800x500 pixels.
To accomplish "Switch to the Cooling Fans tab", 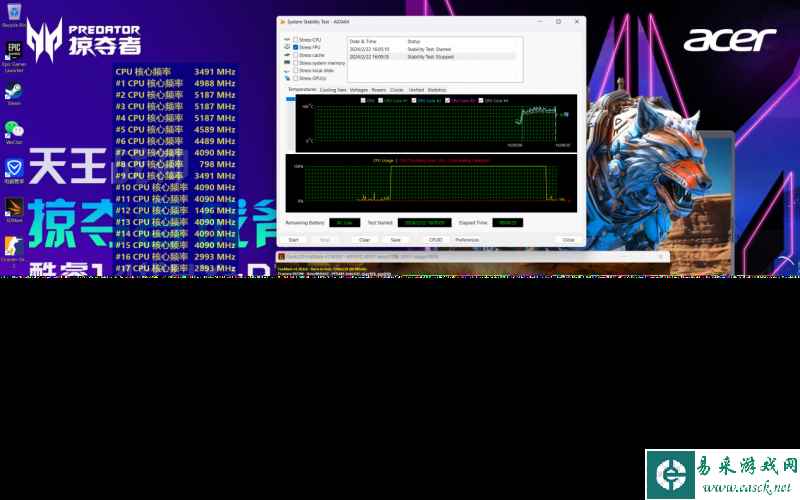I will click(333, 90).
